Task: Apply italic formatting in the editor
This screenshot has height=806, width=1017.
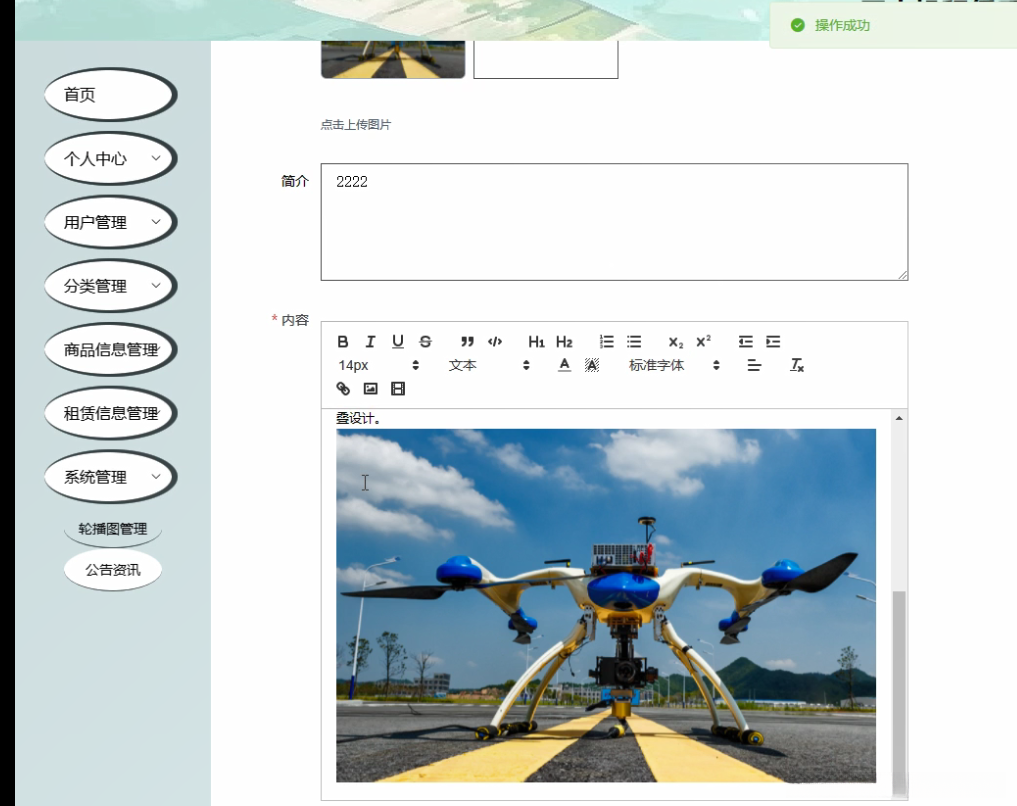Action: (x=370, y=342)
